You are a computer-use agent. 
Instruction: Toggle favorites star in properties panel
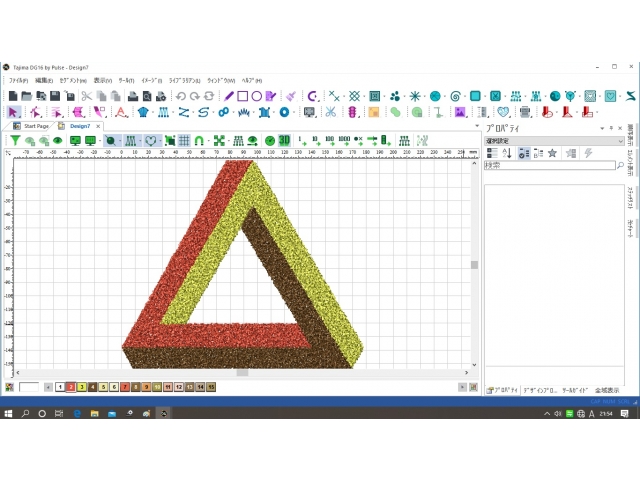[552, 153]
